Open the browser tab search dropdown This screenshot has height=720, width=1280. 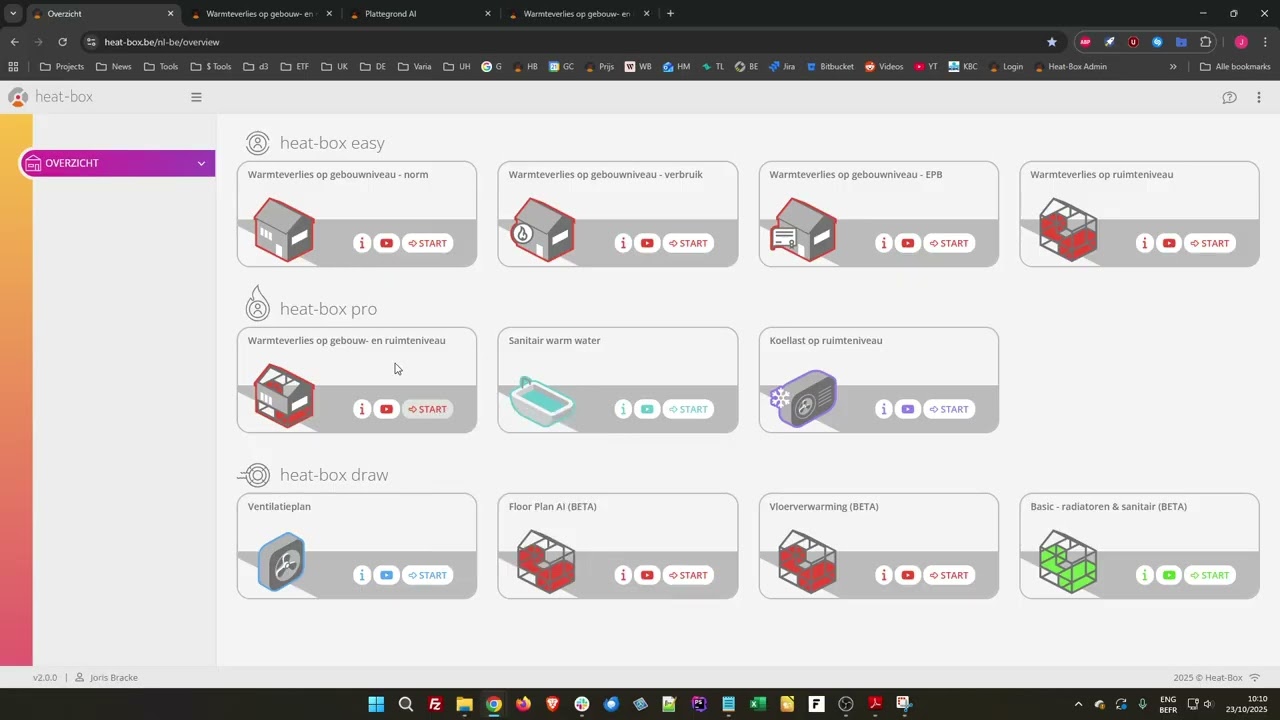coord(13,14)
